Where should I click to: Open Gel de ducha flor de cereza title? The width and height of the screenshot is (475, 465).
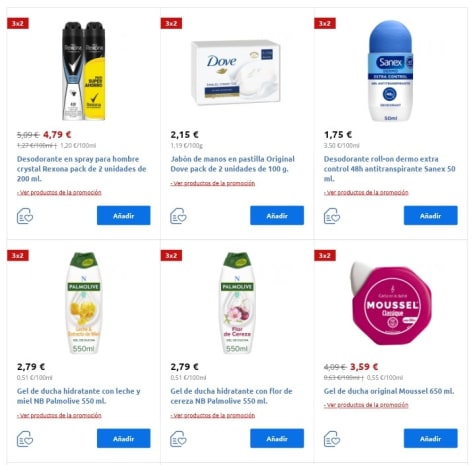pos(231,396)
